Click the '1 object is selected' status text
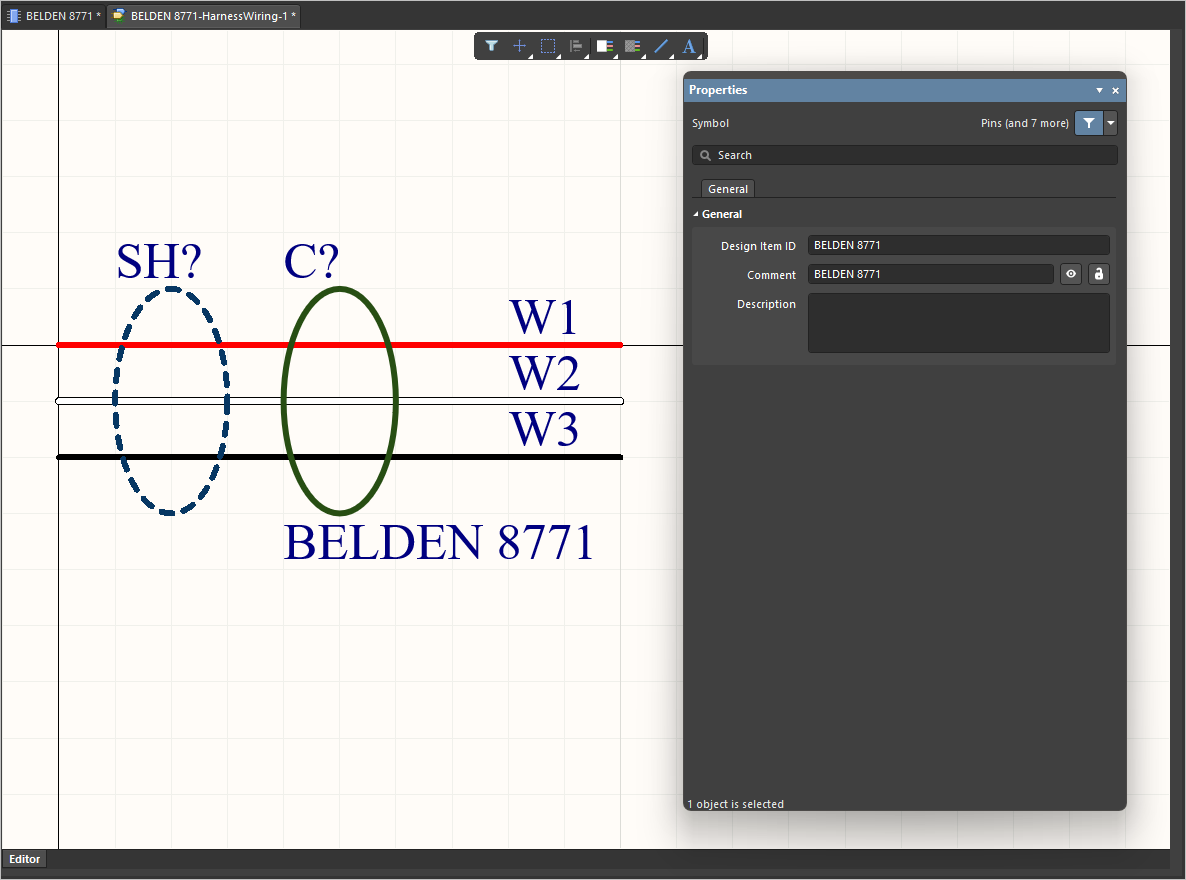 (735, 804)
